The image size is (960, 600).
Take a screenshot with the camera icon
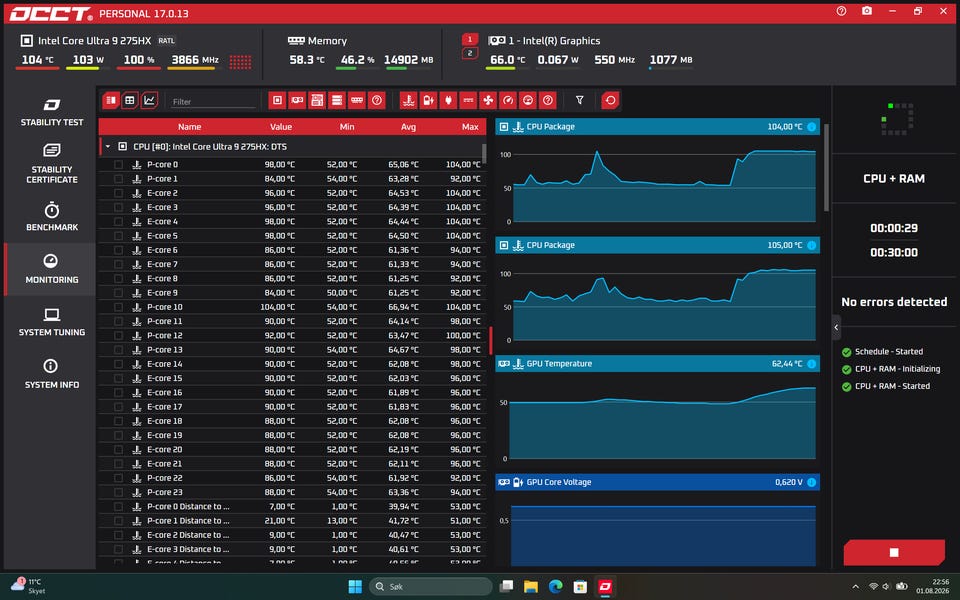867,11
